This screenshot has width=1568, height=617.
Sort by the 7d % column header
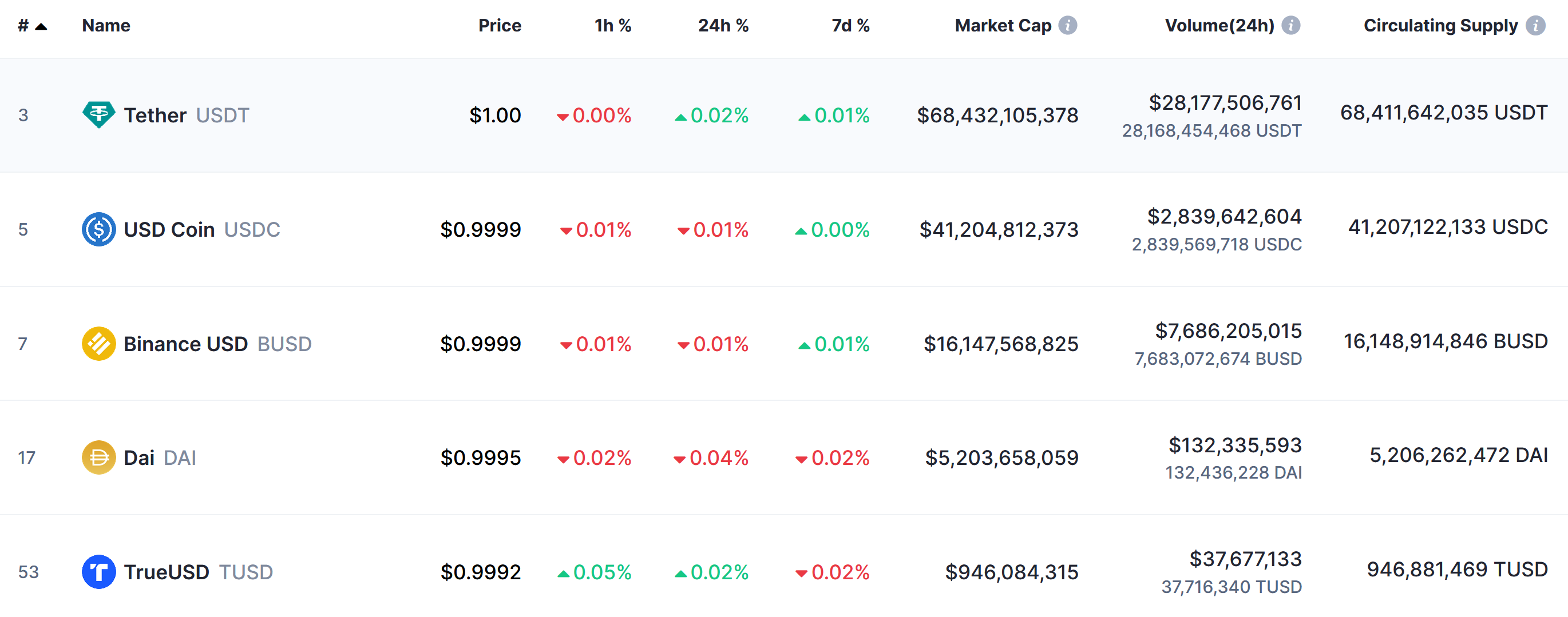pos(850,26)
